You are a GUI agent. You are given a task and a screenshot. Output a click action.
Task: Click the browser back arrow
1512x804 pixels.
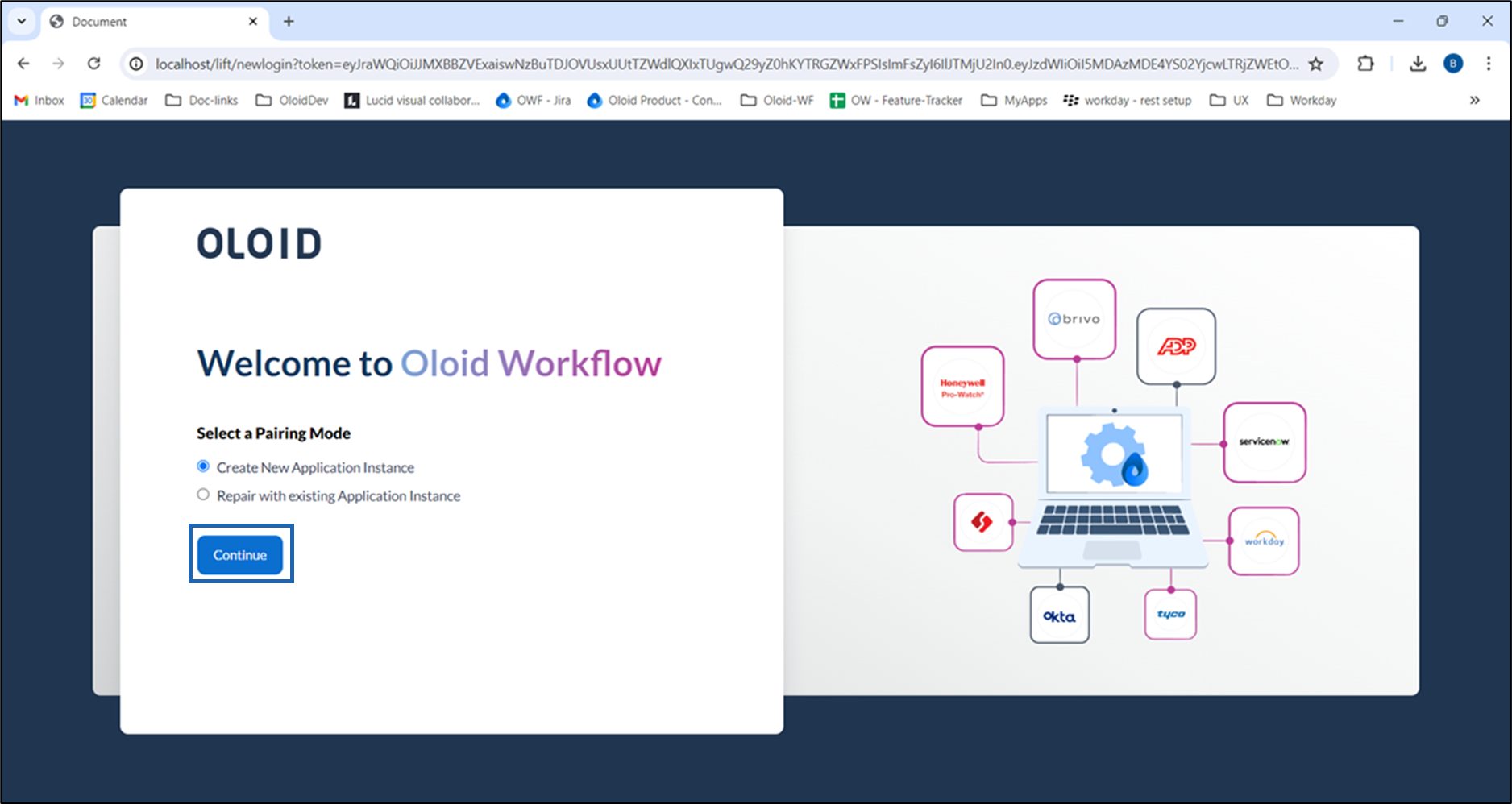[x=23, y=64]
